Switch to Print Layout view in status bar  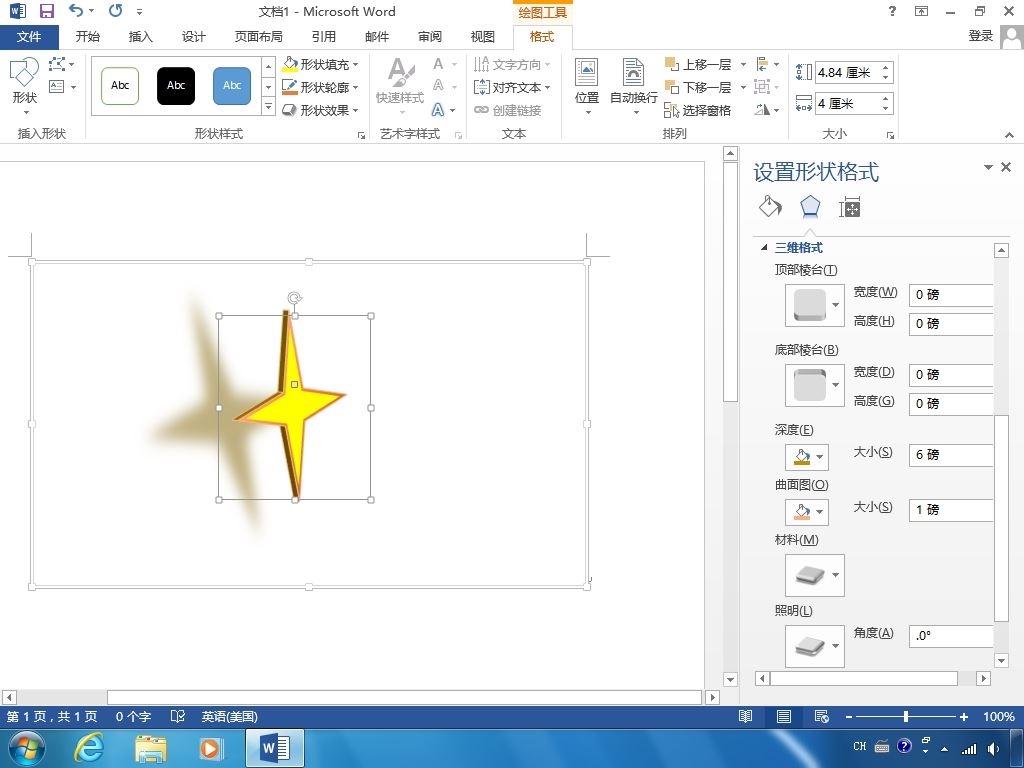(x=784, y=716)
